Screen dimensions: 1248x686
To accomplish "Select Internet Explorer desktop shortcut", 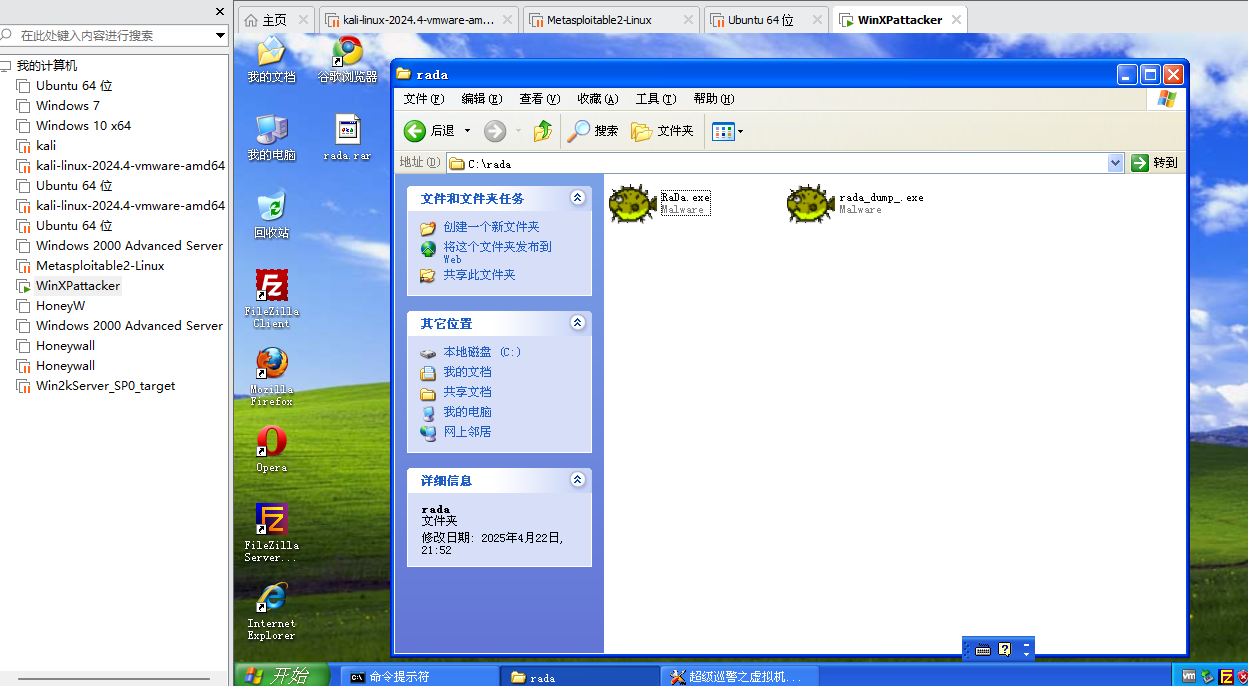I will pos(271,610).
